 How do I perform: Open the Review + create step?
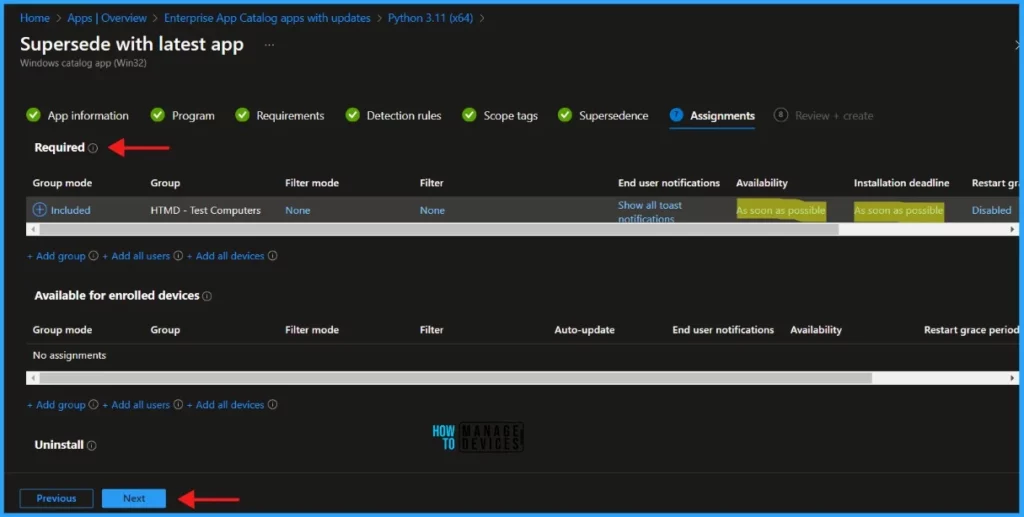[x=833, y=116]
